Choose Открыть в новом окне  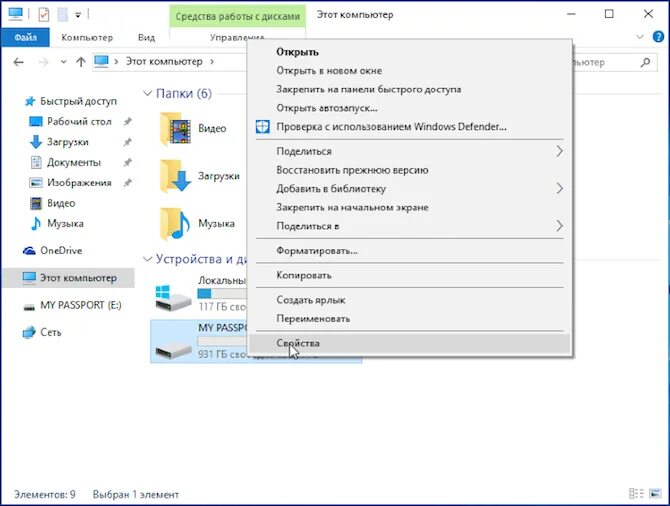tap(409, 71)
